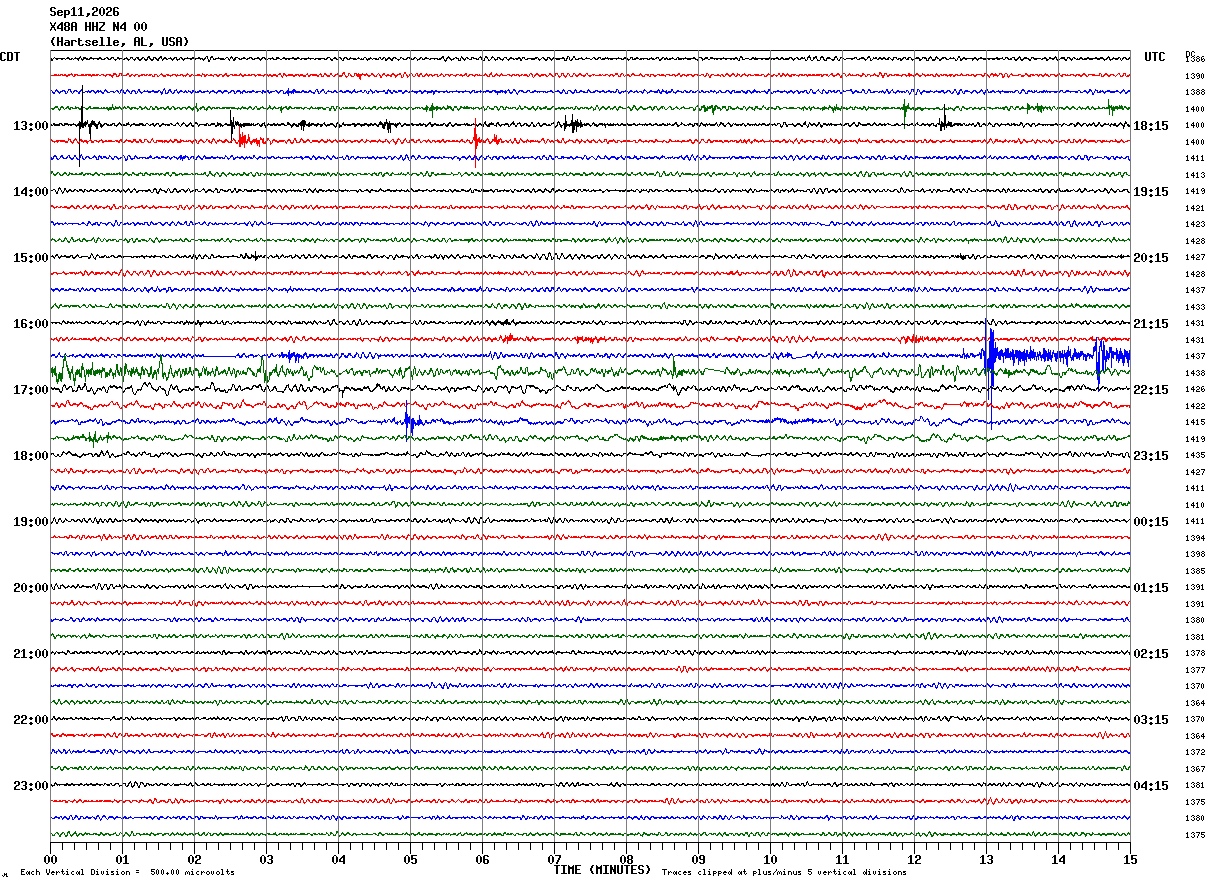Click the Each Vertical Division scale note
The height and width of the screenshot is (886, 1210).
pyautogui.click(x=127, y=873)
